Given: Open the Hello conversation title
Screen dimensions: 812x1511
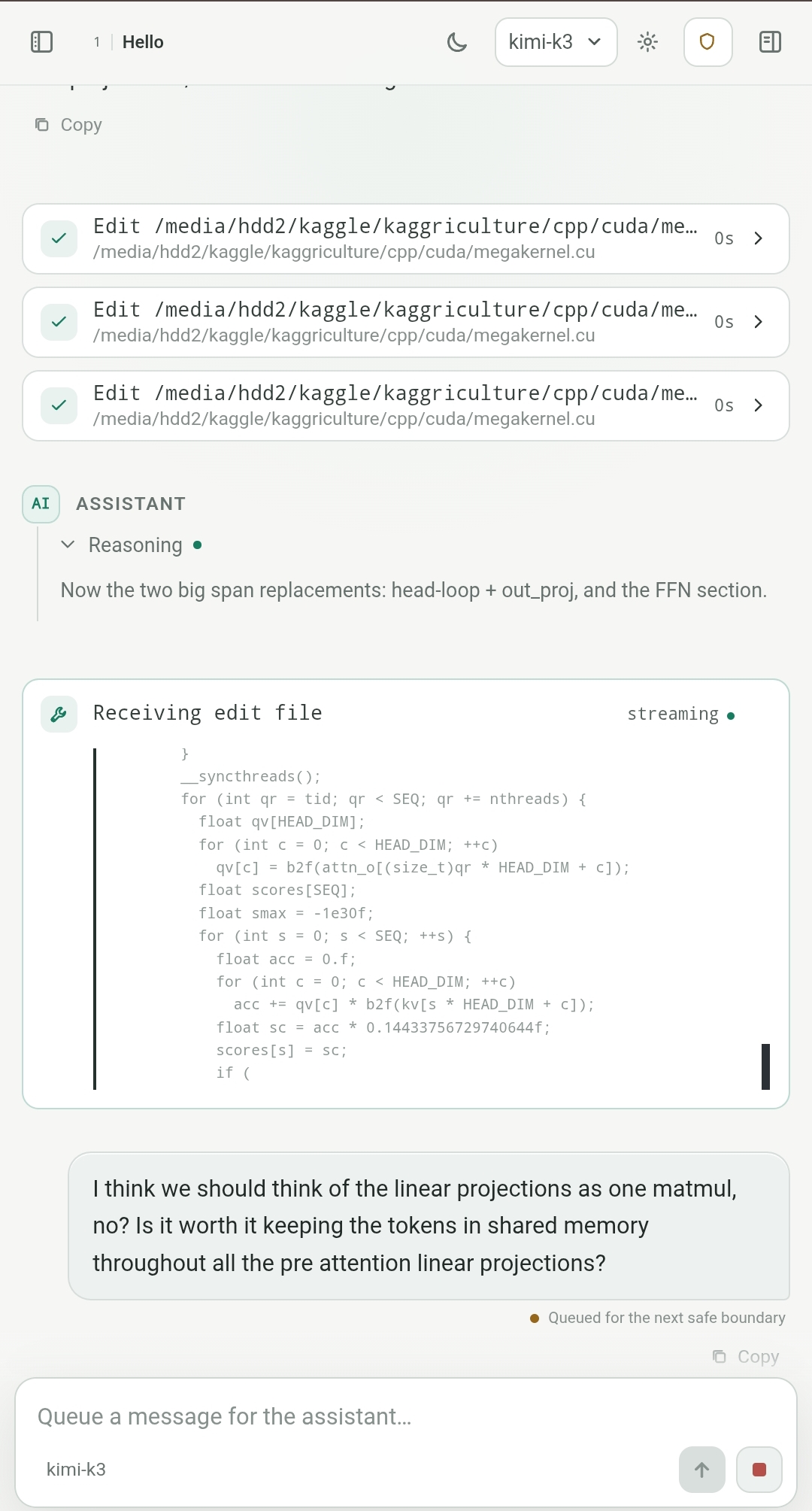Looking at the screenshot, I should coord(143,42).
